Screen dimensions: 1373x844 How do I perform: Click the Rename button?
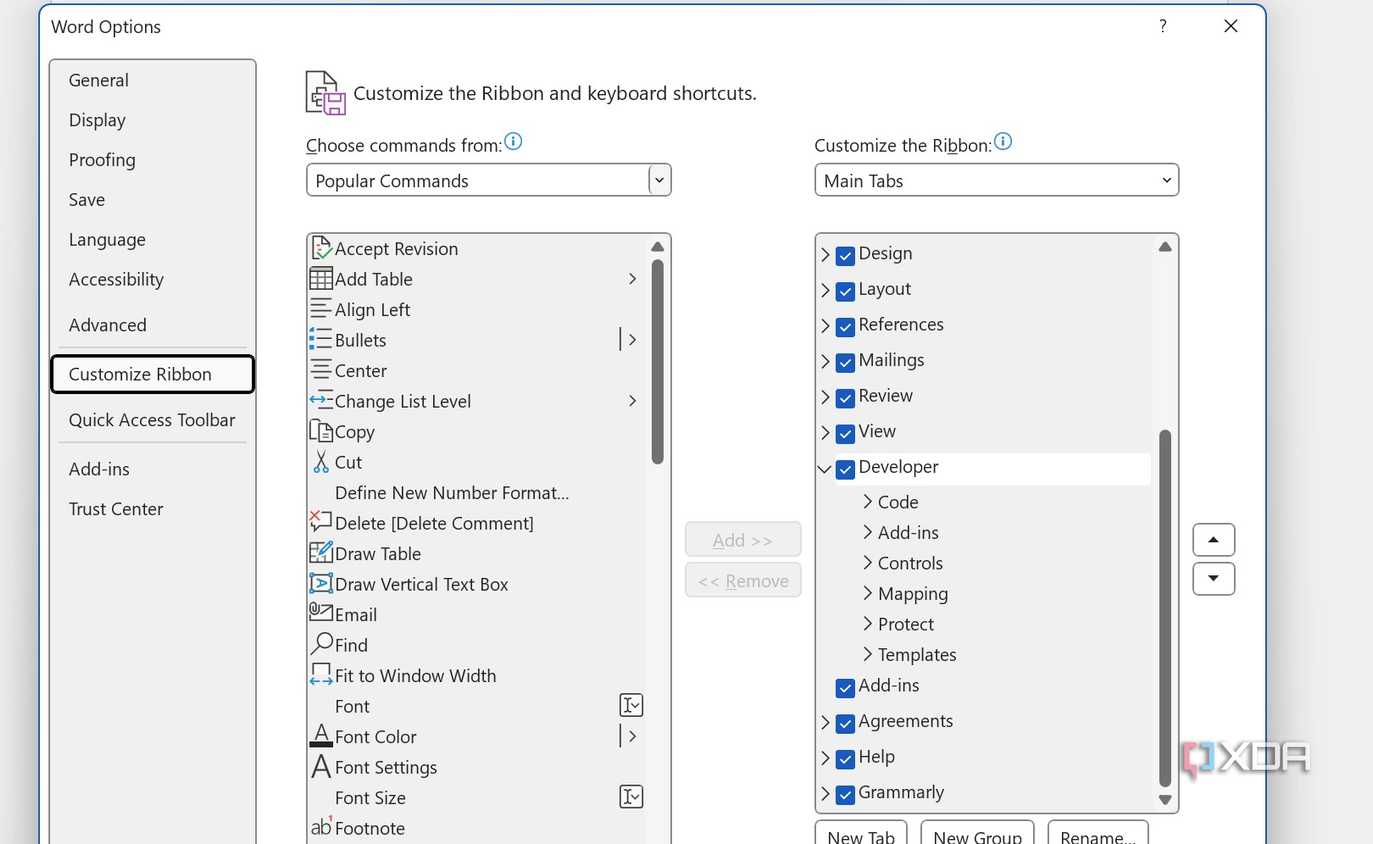(1098, 834)
